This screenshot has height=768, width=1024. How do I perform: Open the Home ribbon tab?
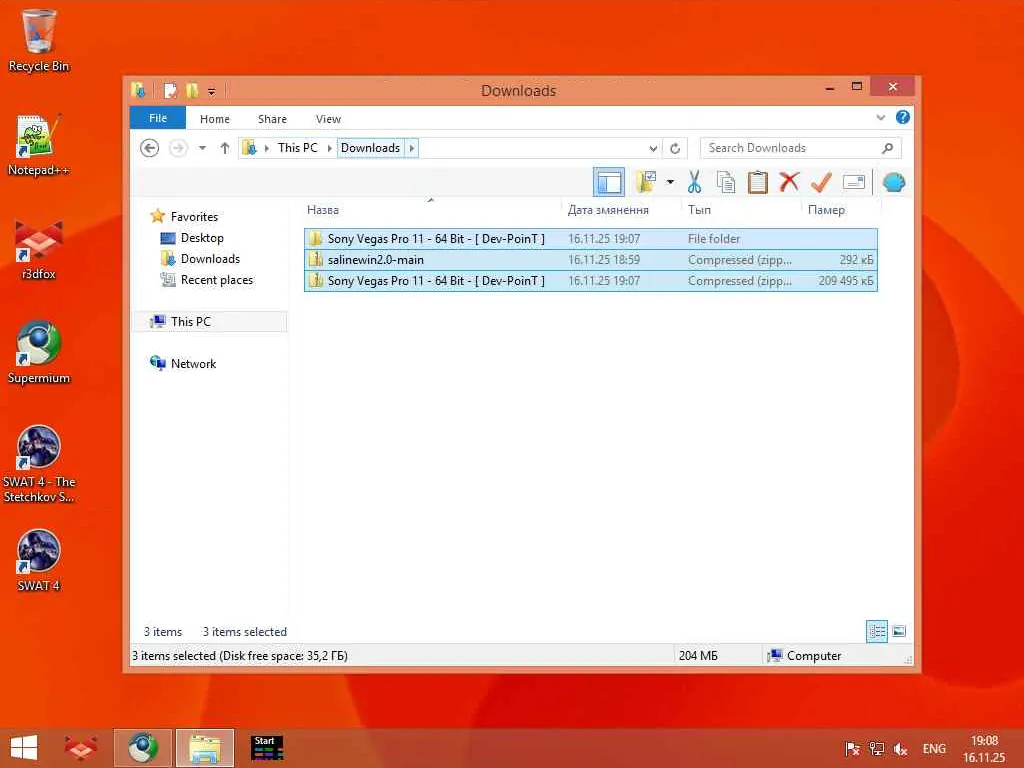[215, 119]
